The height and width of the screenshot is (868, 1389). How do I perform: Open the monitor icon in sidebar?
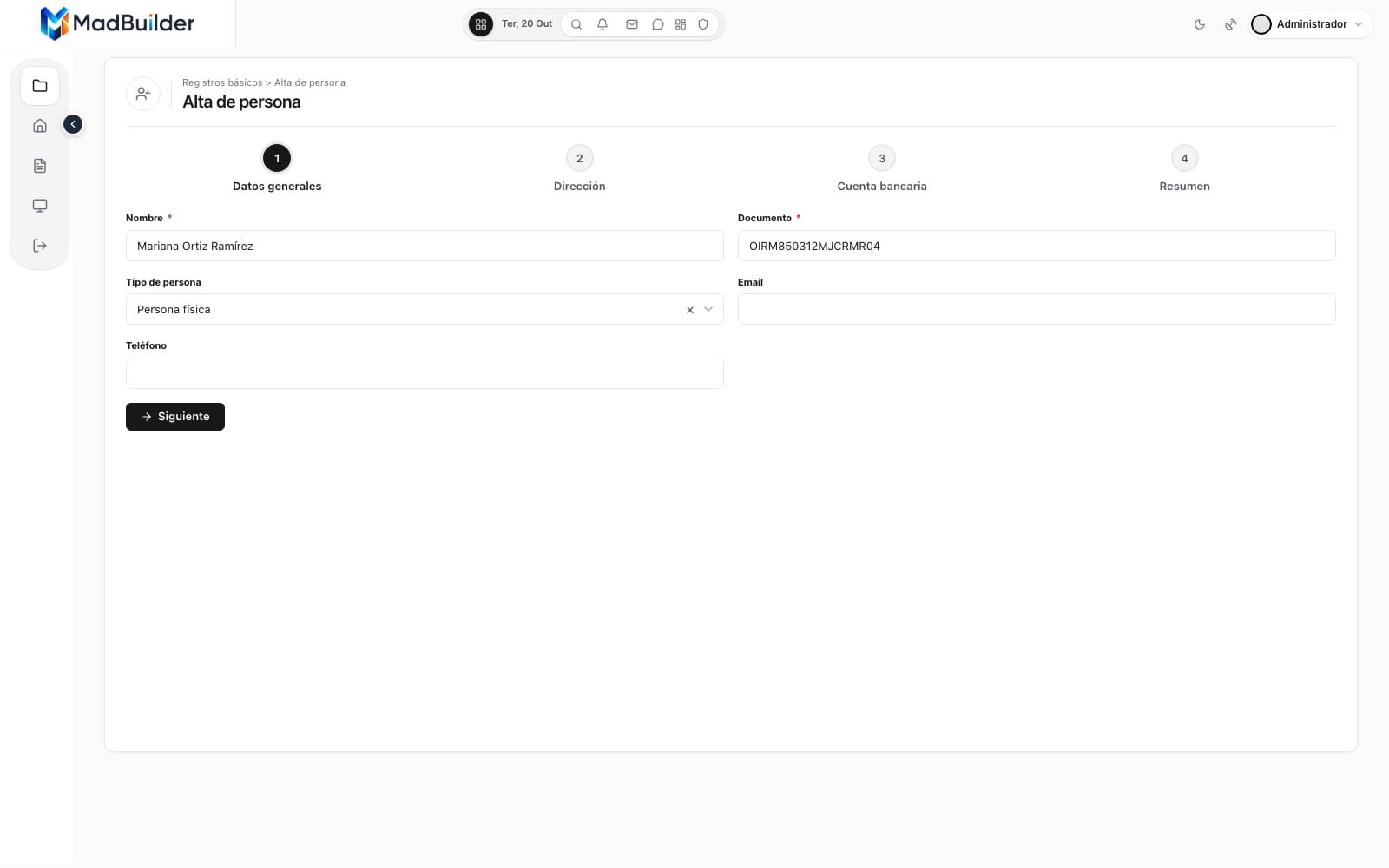(x=40, y=206)
